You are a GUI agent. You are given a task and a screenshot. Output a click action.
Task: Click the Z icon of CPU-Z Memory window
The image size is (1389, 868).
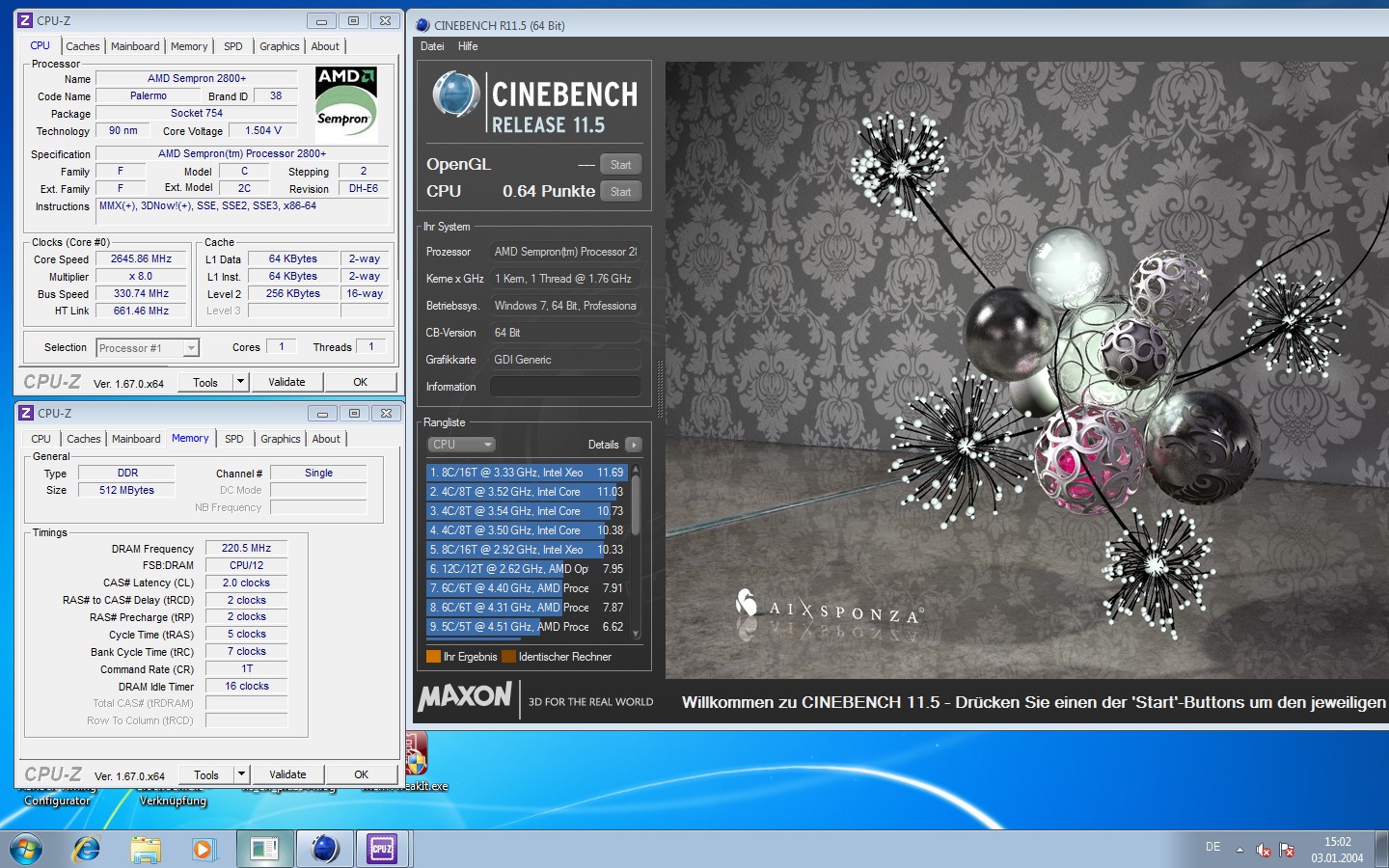coord(27,413)
